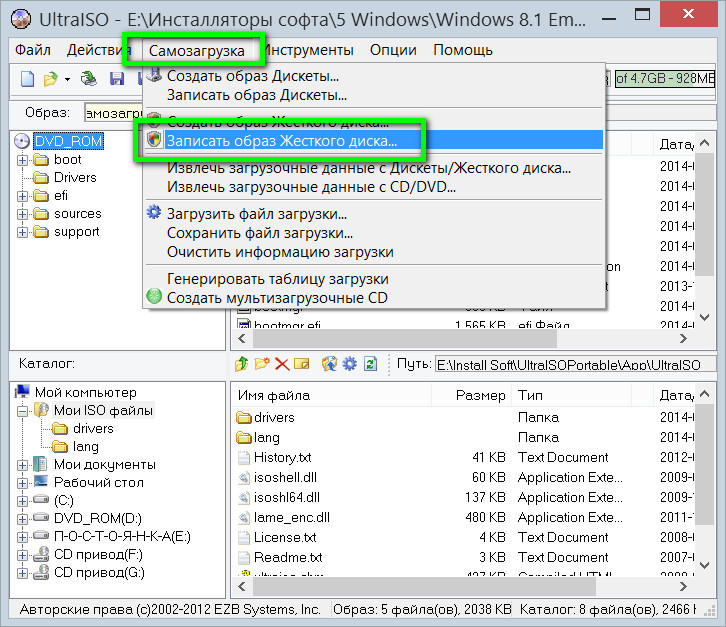The image size is (726, 627).
Task: Open the Помощь menu
Action: (x=463, y=50)
